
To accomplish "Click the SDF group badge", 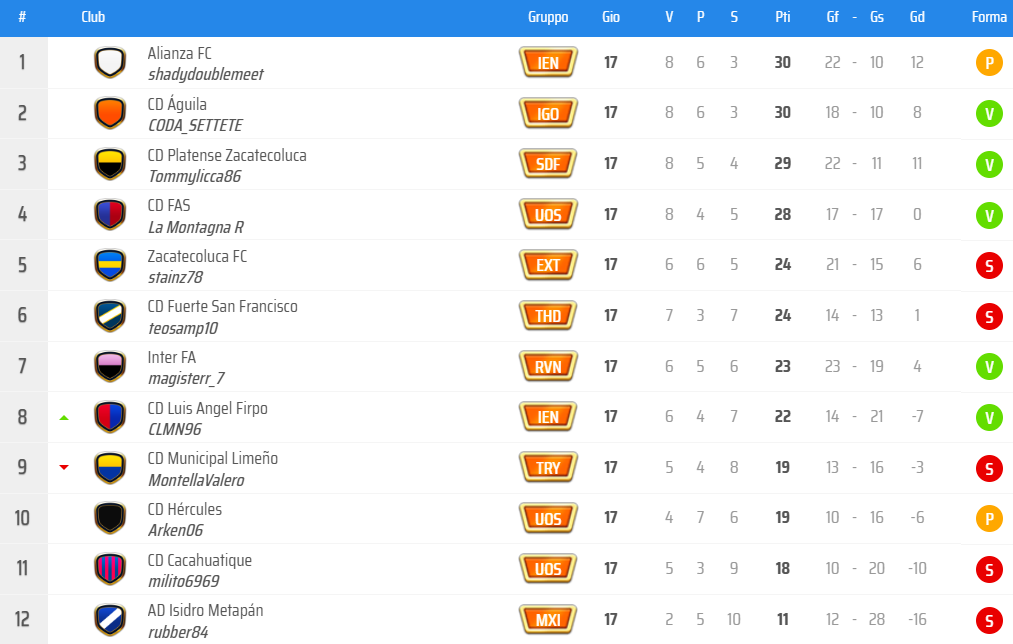I will pyautogui.click(x=548, y=164).
